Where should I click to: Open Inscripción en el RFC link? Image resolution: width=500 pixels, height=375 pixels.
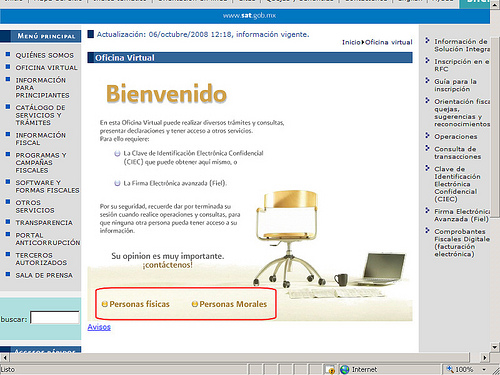click(462, 65)
